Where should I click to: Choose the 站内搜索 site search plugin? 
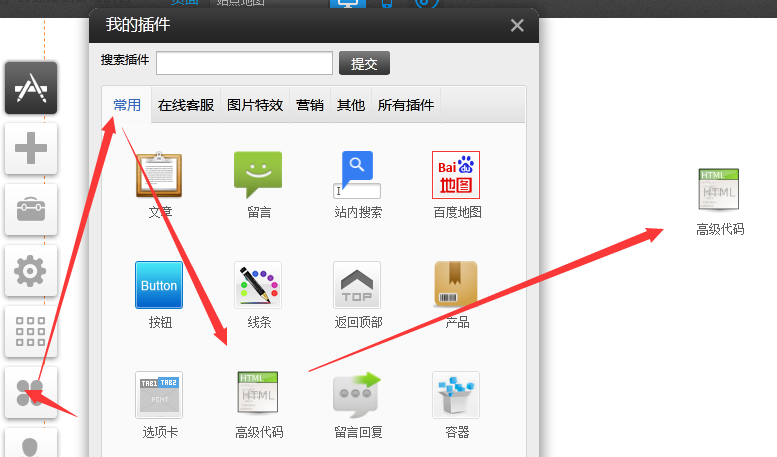pos(357,176)
